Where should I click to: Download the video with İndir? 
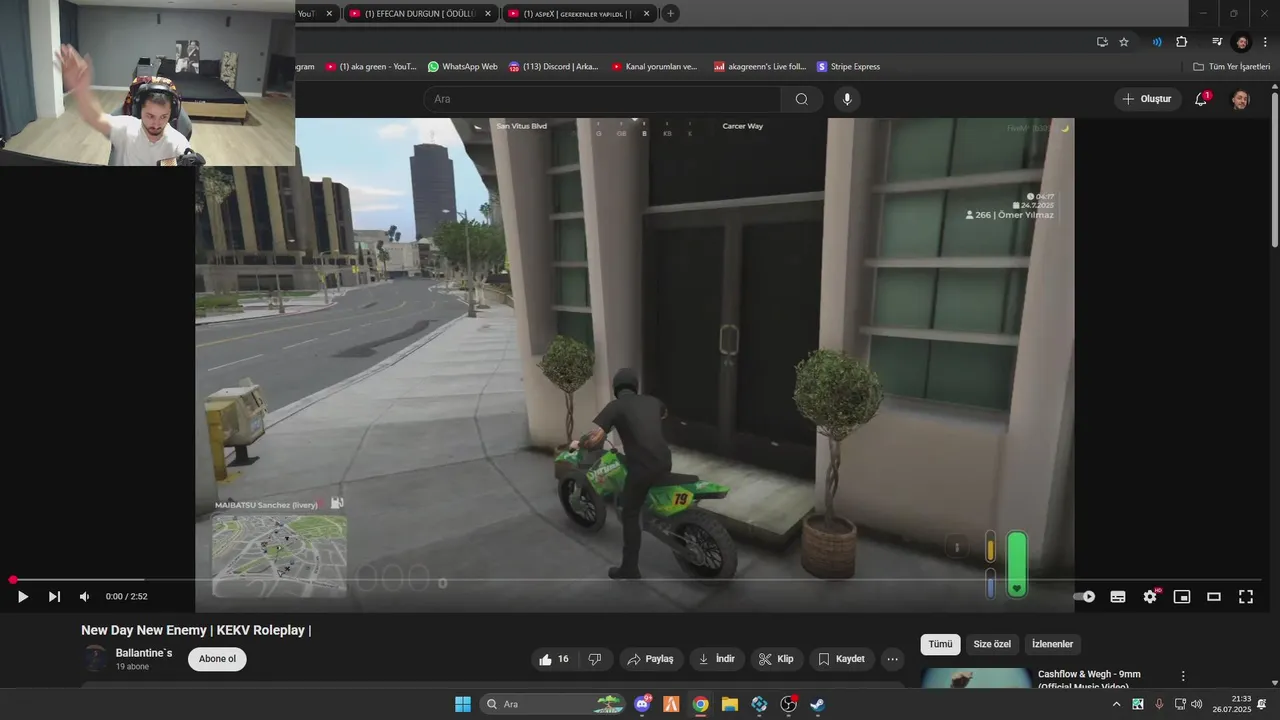pos(716,659)
